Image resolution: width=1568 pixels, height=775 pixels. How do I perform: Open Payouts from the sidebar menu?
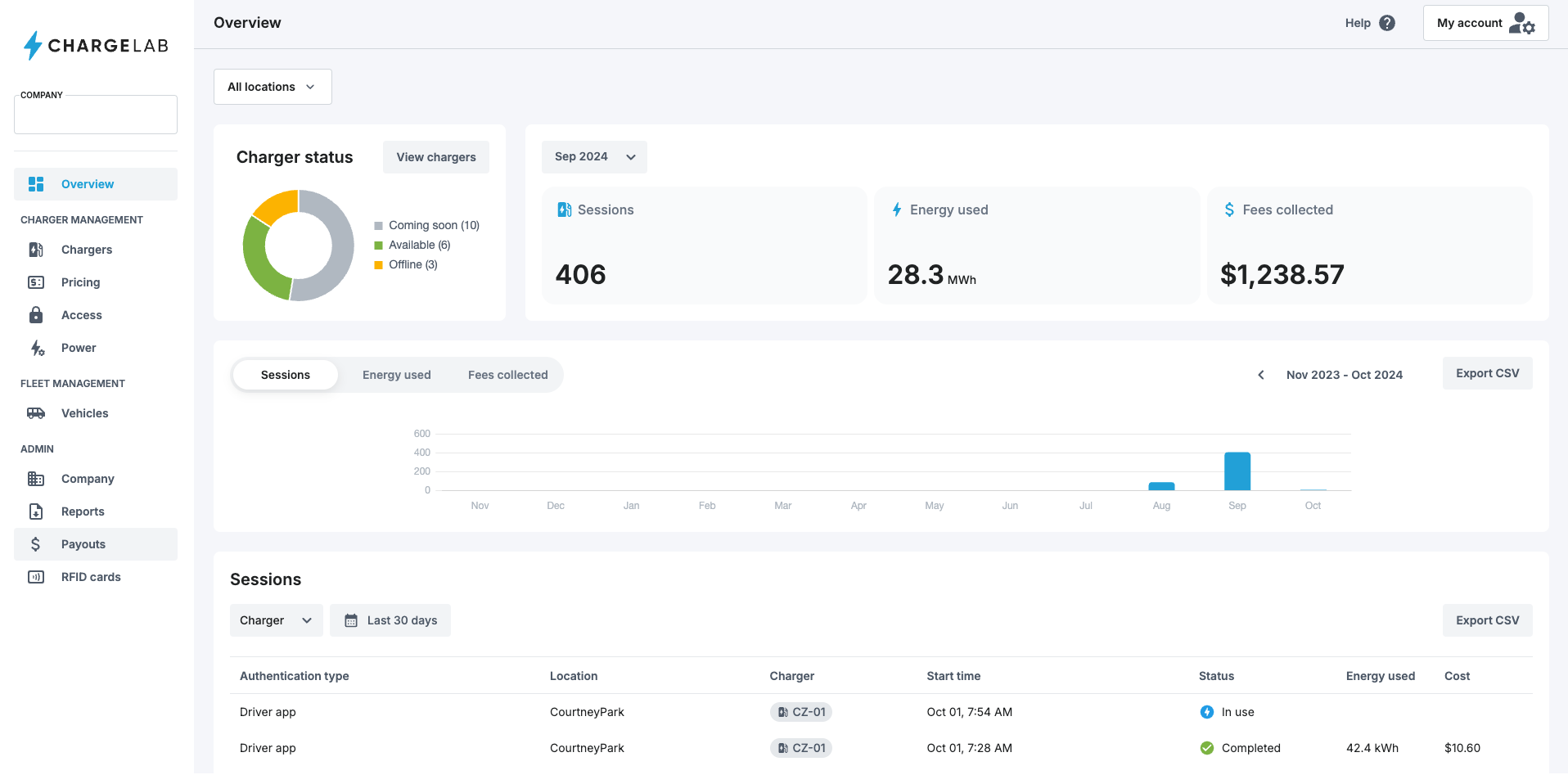click(x=83, y=544)
